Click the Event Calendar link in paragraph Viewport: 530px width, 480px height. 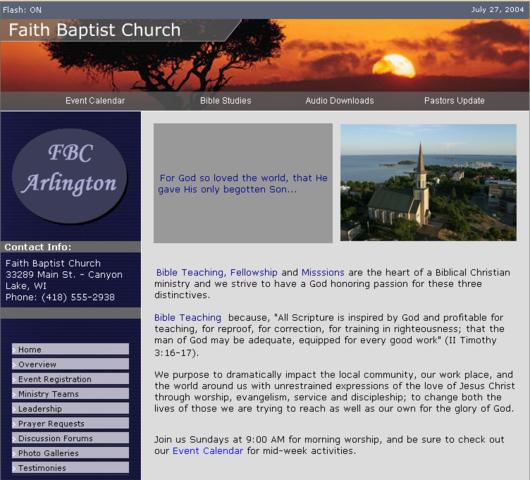pos(208,451)
